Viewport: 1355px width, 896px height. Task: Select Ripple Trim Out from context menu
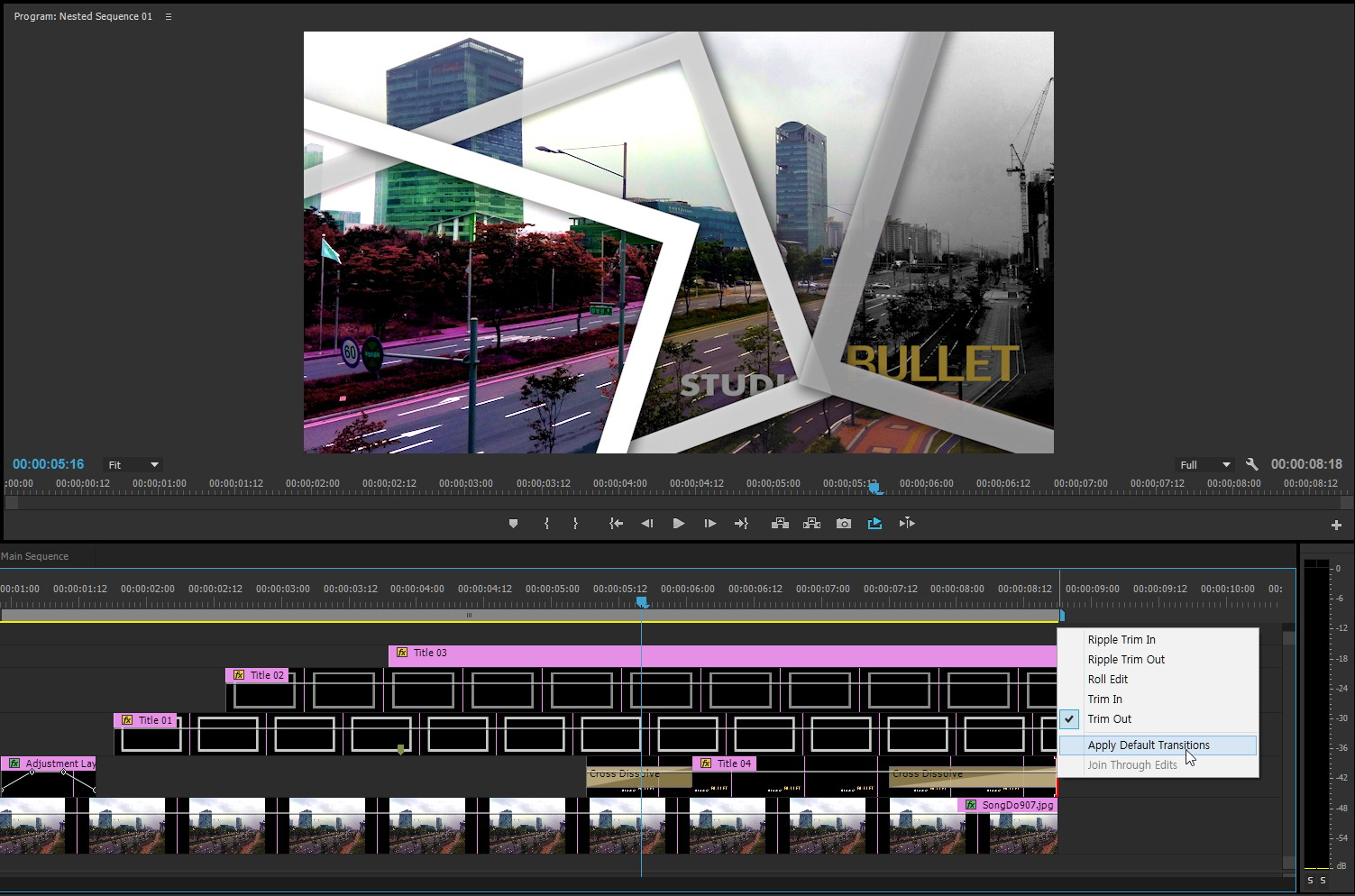coord(1158,660)
